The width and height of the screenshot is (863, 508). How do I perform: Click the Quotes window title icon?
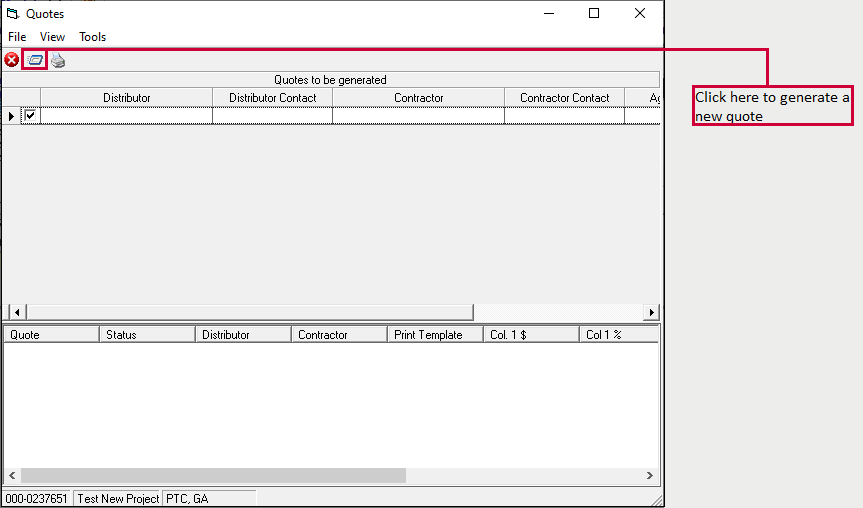[x=13, y=14]
